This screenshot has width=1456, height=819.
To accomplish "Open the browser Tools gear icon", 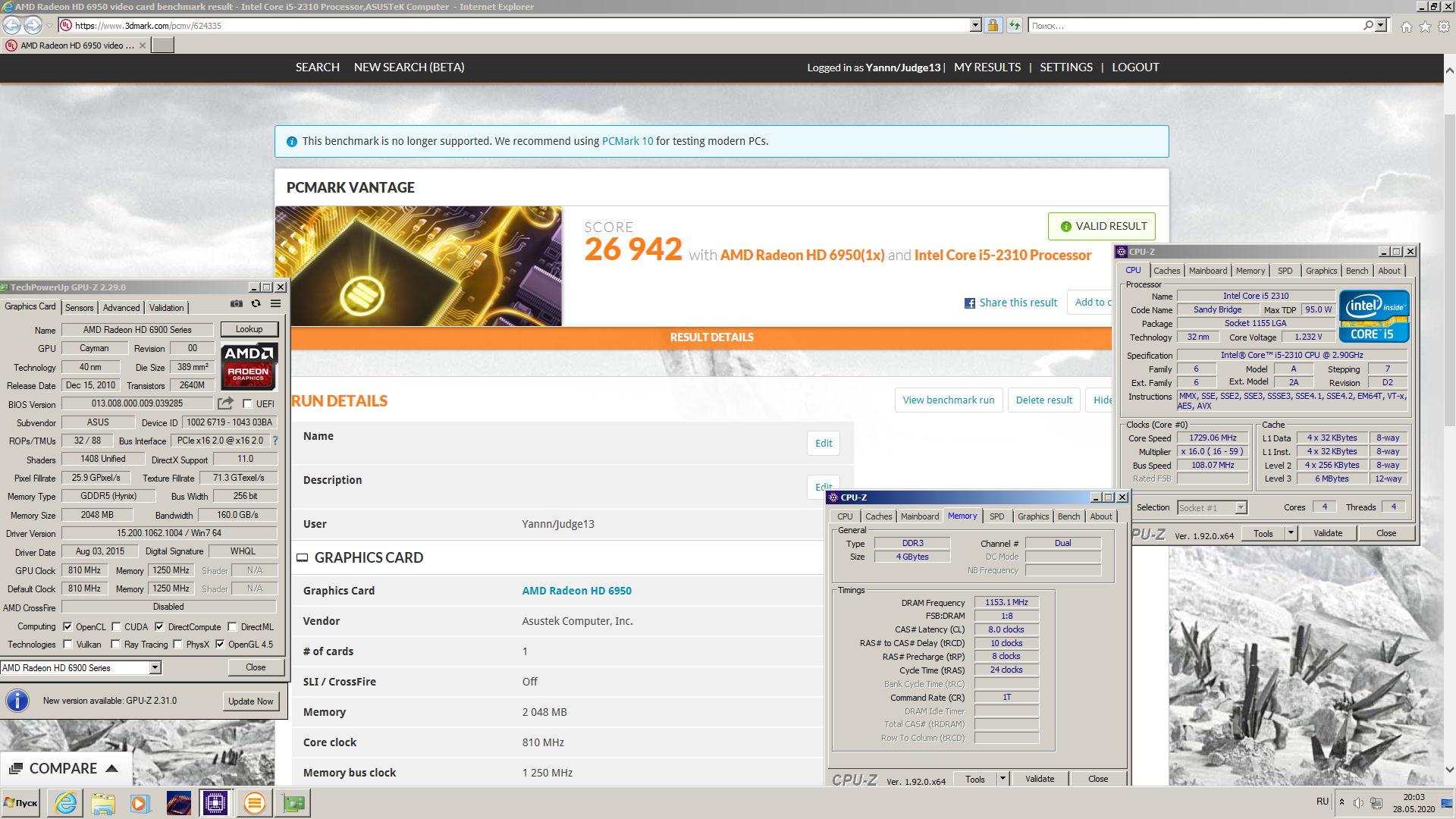I will [x=1444, y=27].
